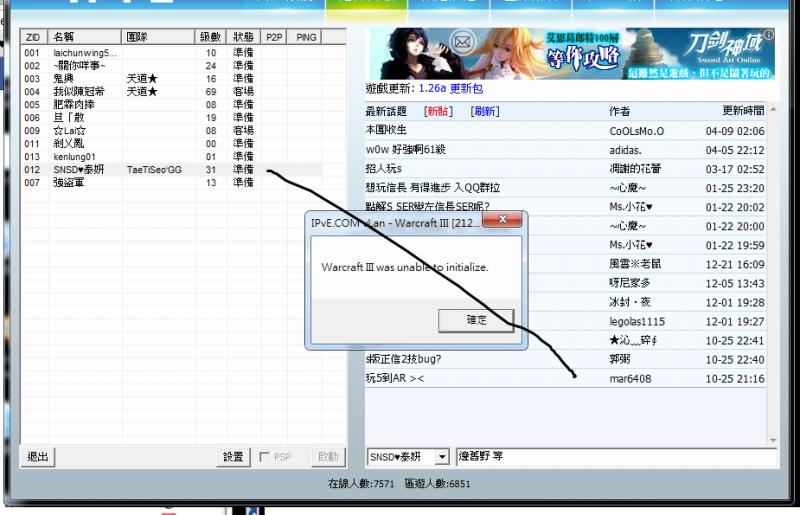This screenshot has height=515, width=800.
Task: Click the blue 刷新 refresh link
Action: pyautogui.click(x=485, y=111)
